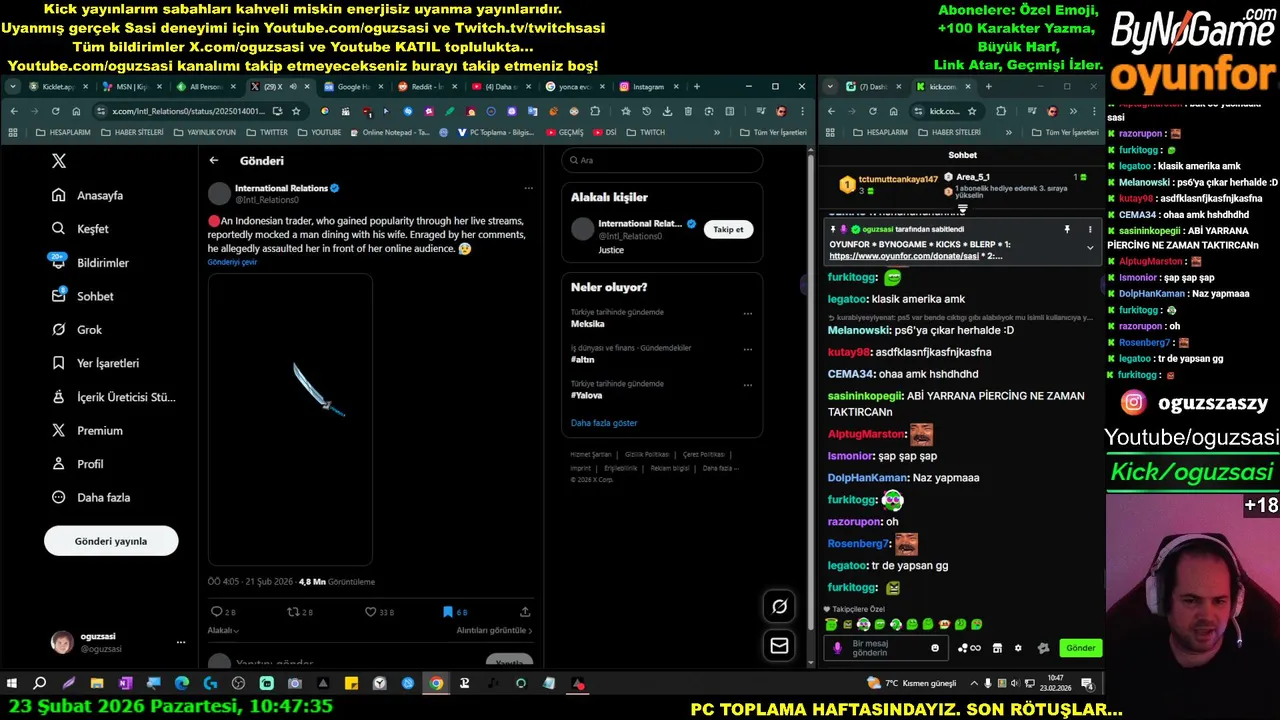
Task: Click Gönderiyi çevir translate link
Action: [232, 262]
